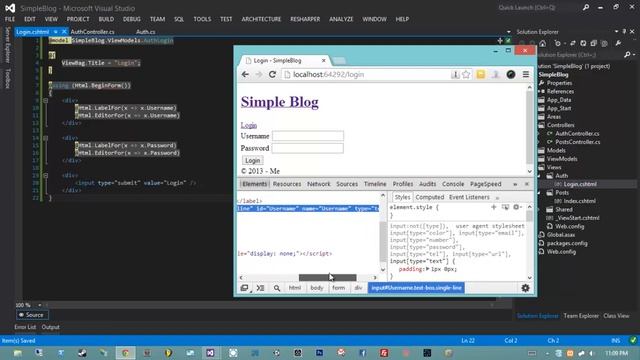Open the Chrome hamburger menu
The width and height of the screenshot is (640, 360).
point(526,74)
